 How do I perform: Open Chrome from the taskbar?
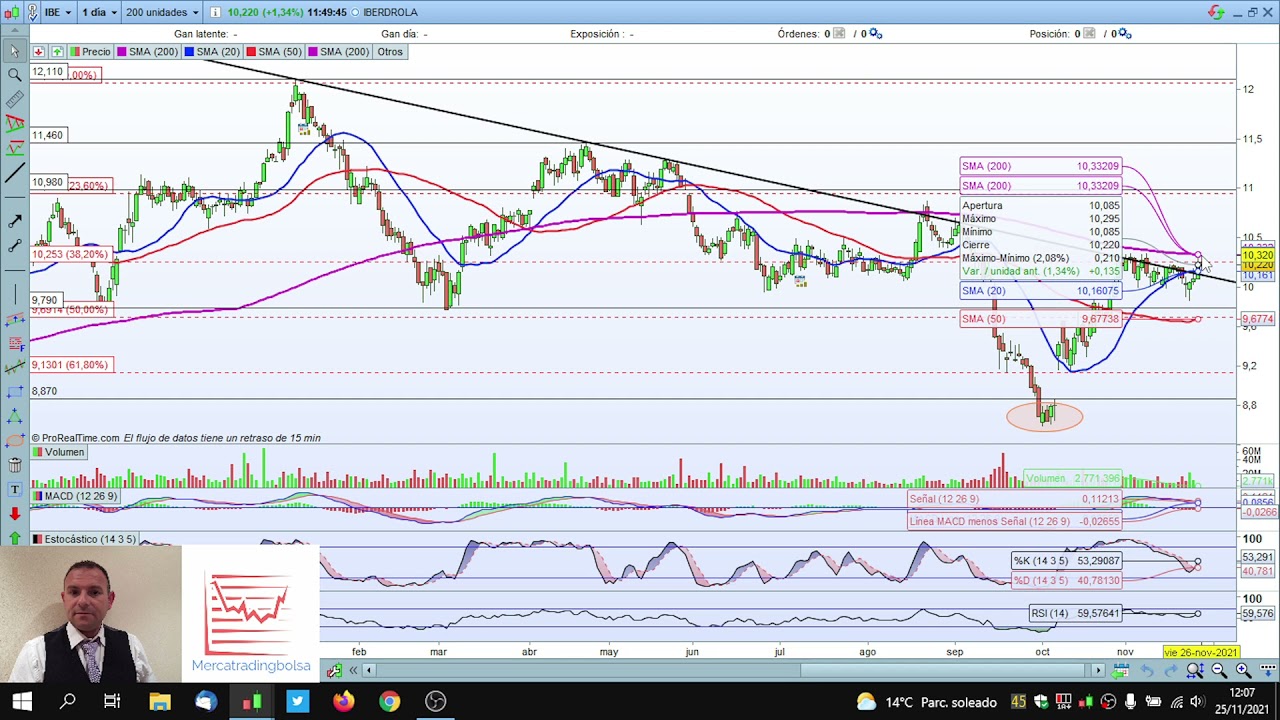(389, 701)
